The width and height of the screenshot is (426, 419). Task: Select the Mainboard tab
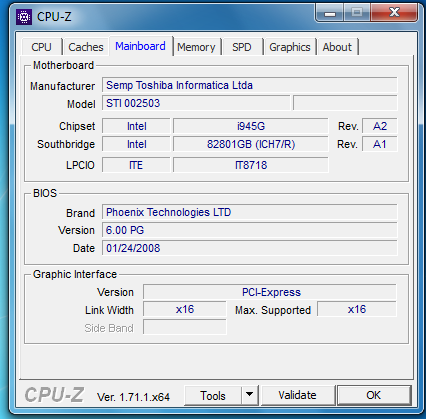pos(140,46)
